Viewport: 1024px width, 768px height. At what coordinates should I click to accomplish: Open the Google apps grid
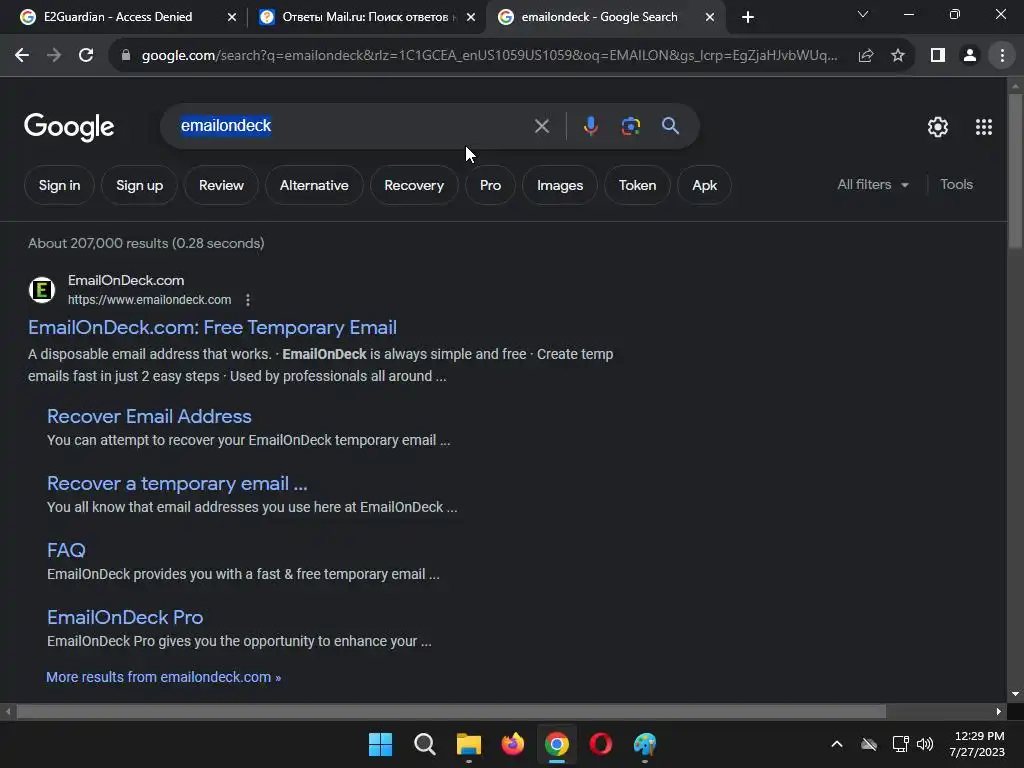click(x=984, y=127)
